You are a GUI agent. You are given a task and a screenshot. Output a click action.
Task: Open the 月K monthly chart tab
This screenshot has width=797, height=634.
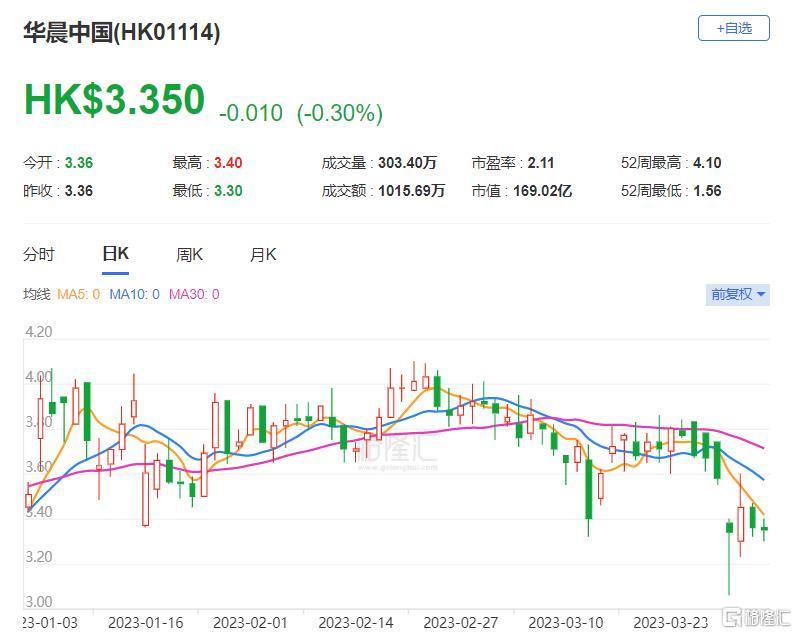tap(263, 254)
